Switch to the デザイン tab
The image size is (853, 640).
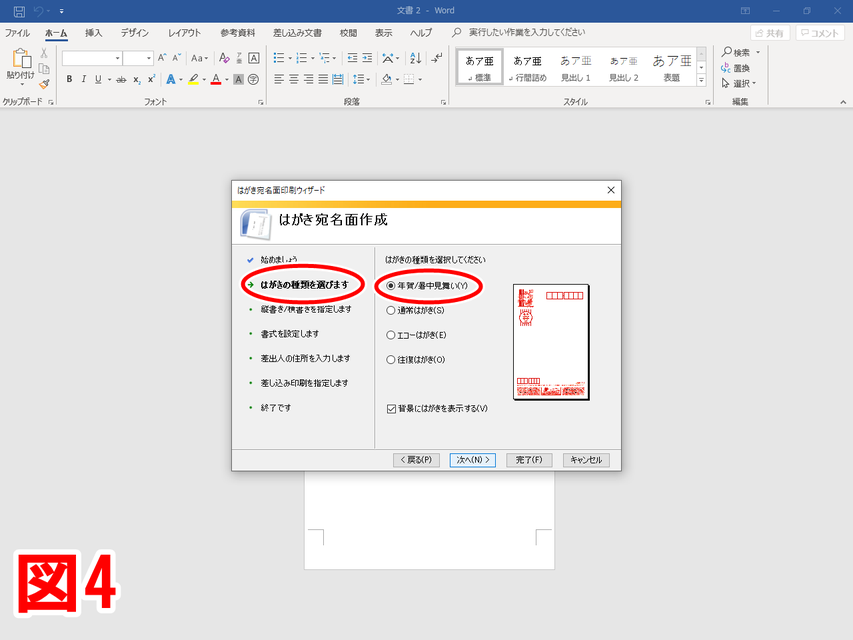pyautogui.click(x=134, y=33)
